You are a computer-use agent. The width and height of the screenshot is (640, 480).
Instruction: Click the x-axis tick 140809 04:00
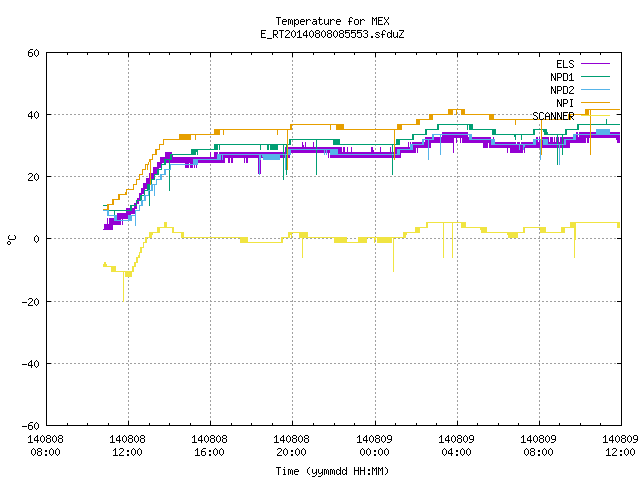pos(456,446)
